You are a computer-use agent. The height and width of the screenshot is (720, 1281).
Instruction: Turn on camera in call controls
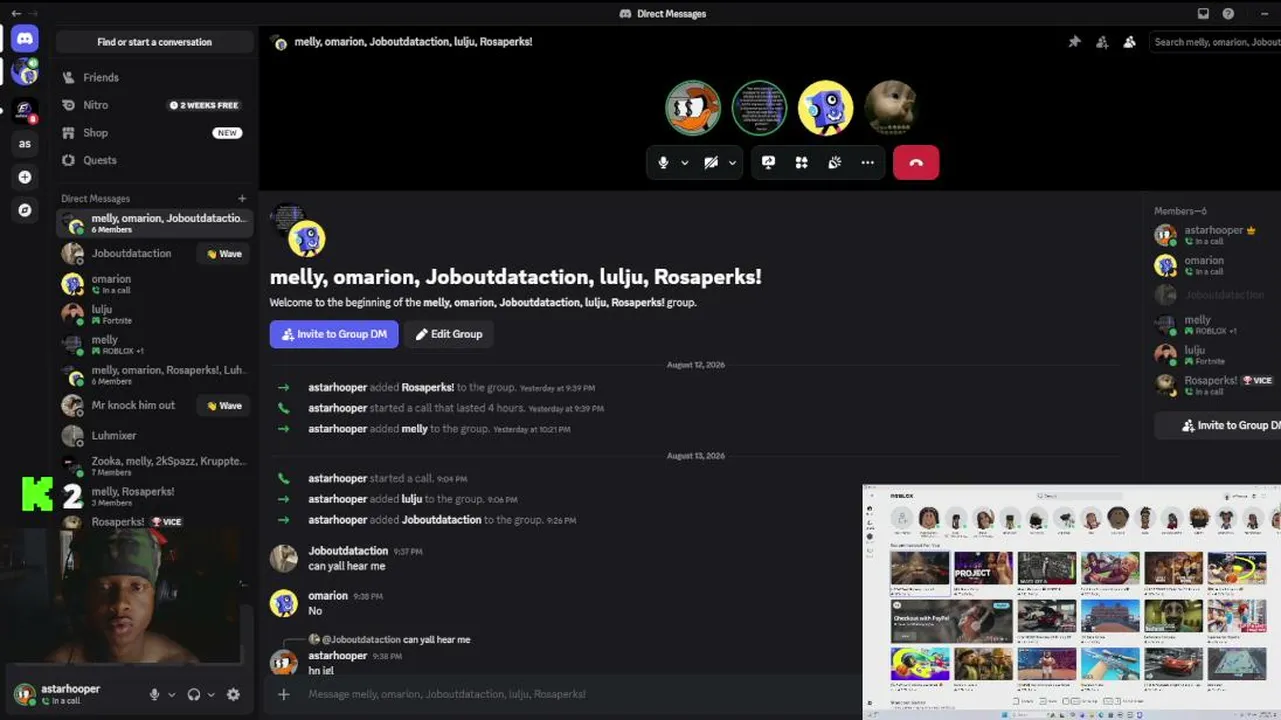coord(711,162)
